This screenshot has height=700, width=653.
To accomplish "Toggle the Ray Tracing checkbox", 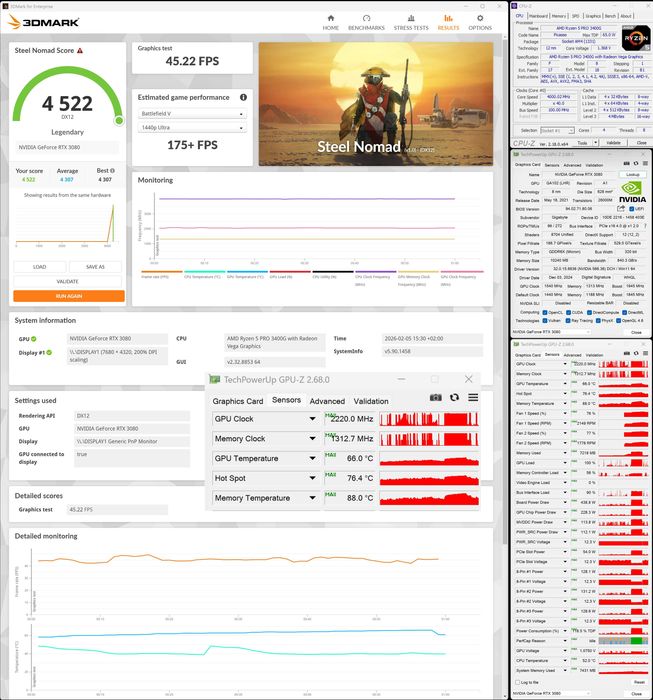I will (x=568, y=321).
